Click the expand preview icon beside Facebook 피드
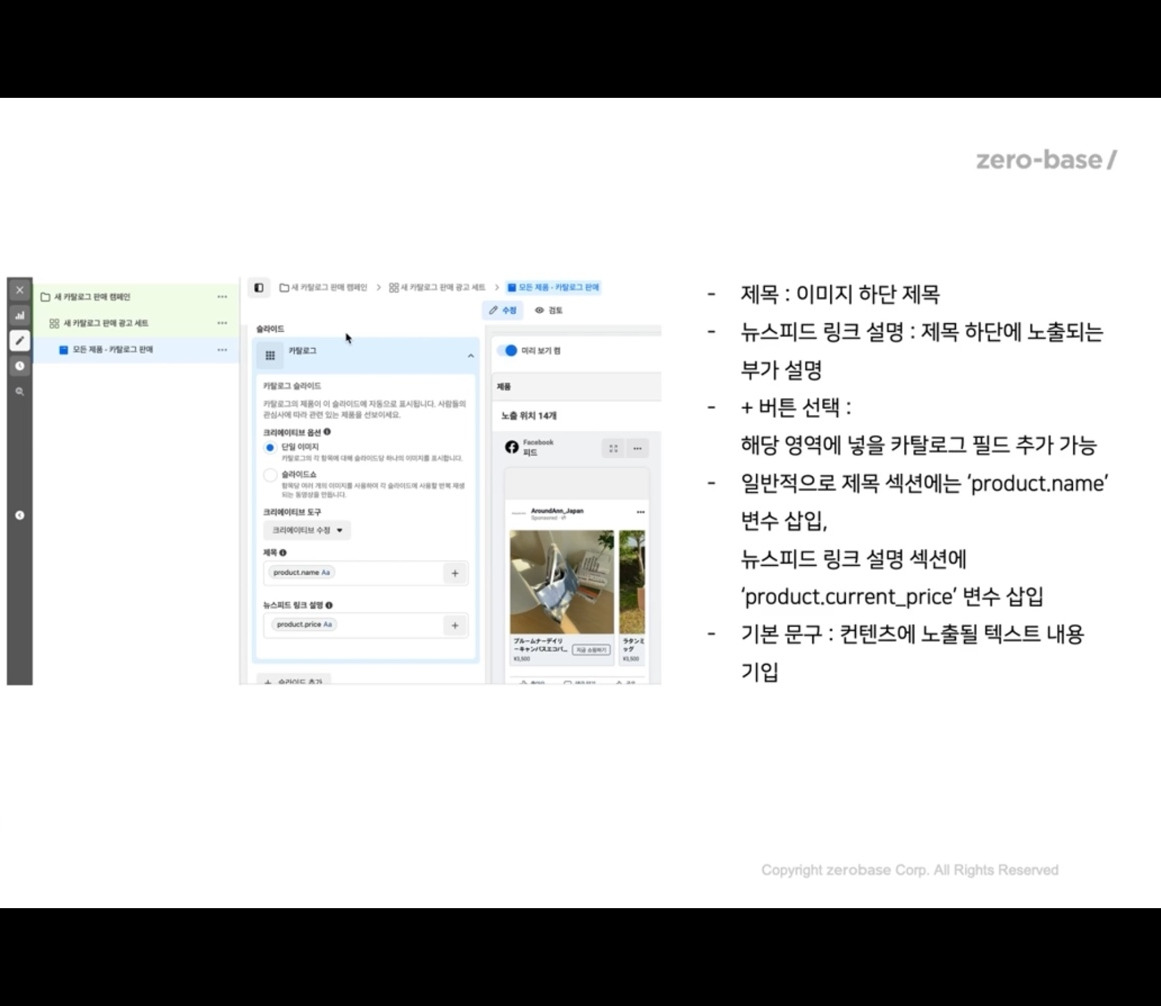The height and width of the screenshot is (1006, 1161). click(612, 448)
